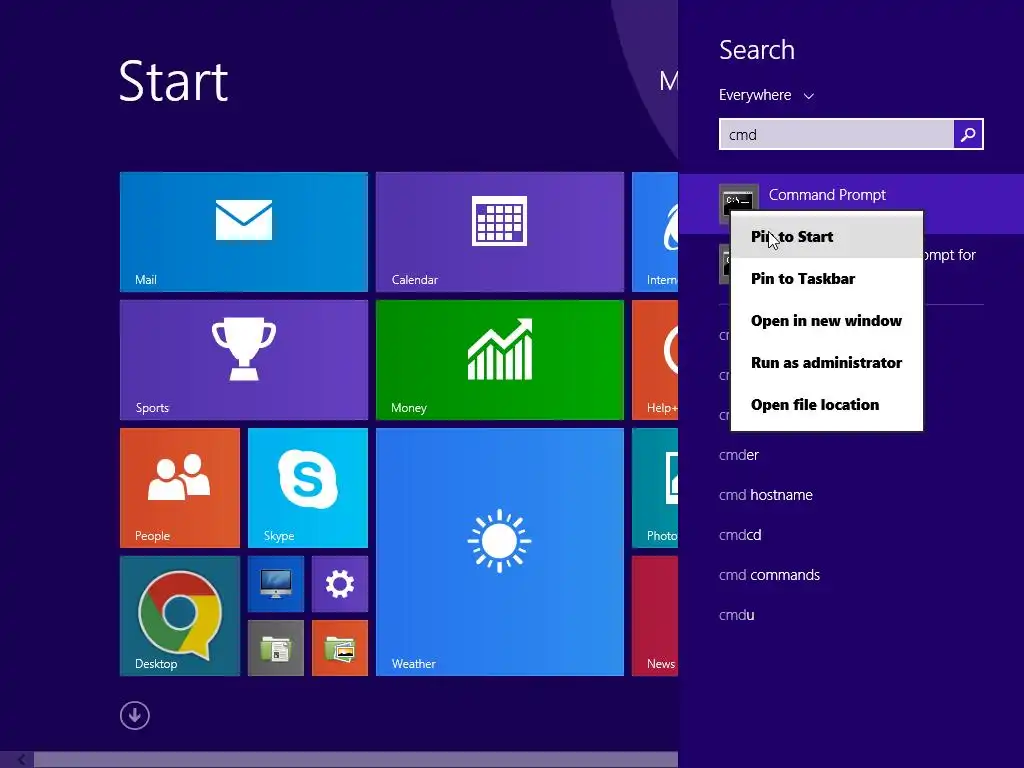The height and width of the screenshot is (768, 1024).
Task: Select the cmder suggestion
Action: point(739,455)
